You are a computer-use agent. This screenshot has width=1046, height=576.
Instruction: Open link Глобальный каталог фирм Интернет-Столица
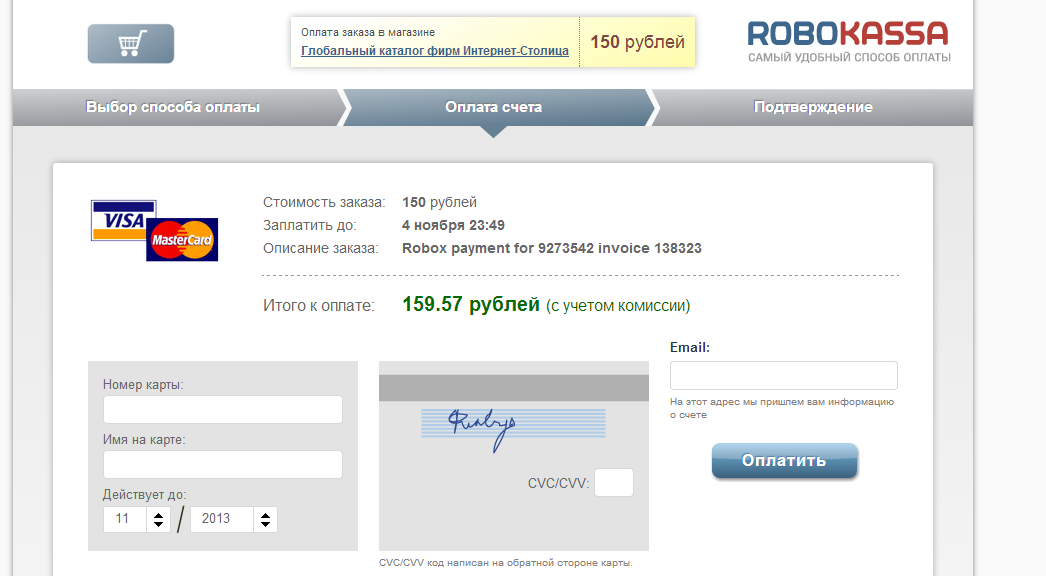435,51
